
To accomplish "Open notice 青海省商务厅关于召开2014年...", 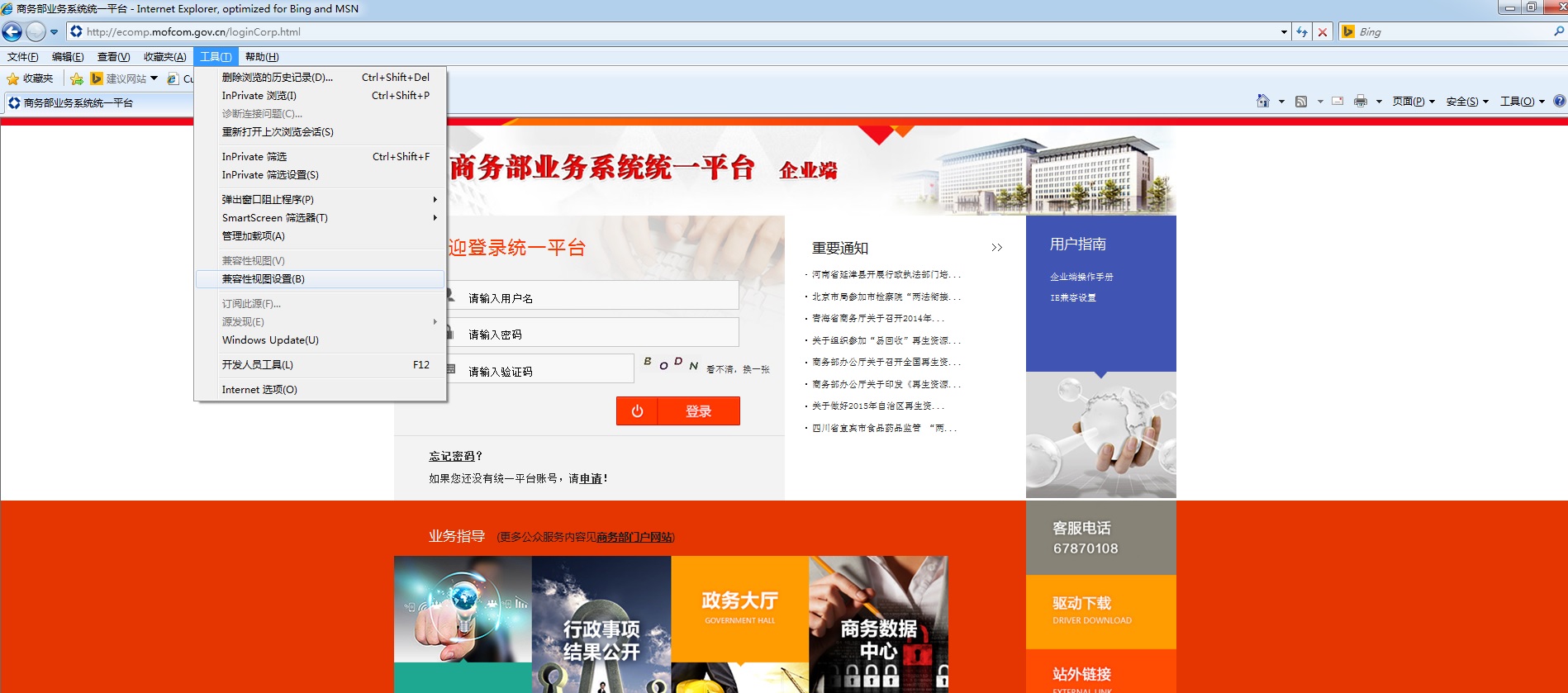I will (x=878, y=318).
